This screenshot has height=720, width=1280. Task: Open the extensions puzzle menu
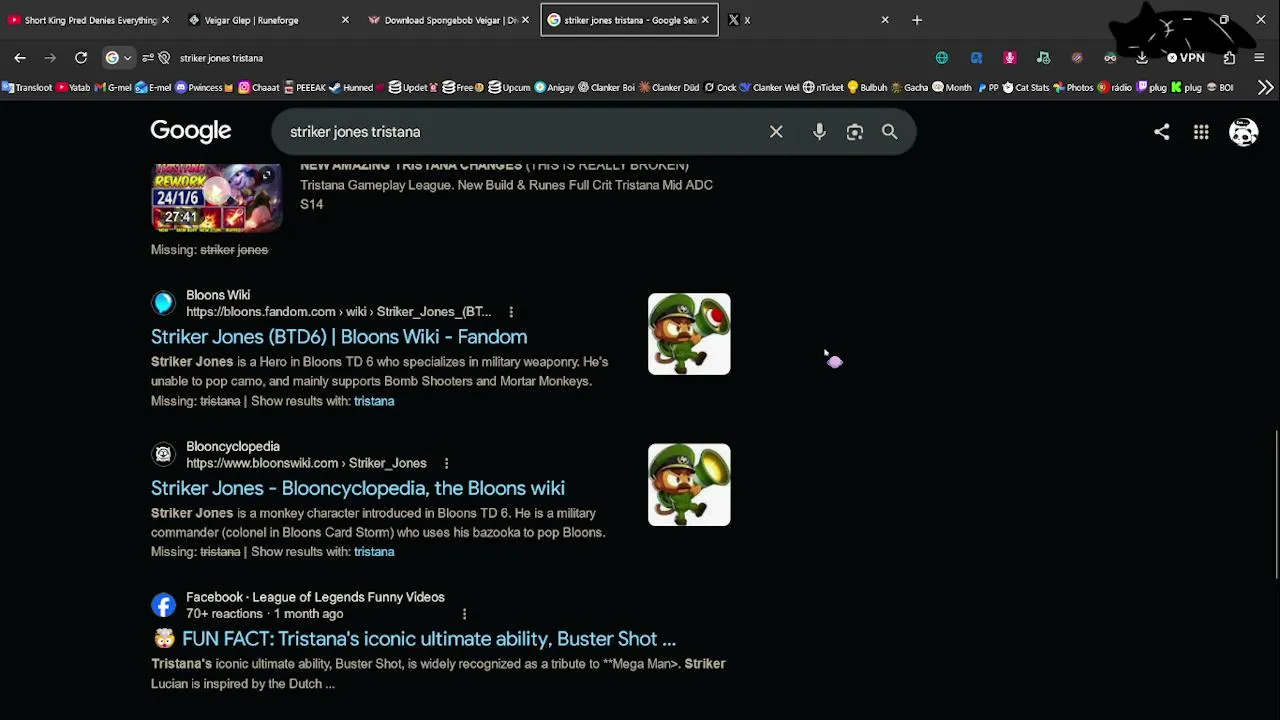pyautogui.click(x=1229, y=58)
